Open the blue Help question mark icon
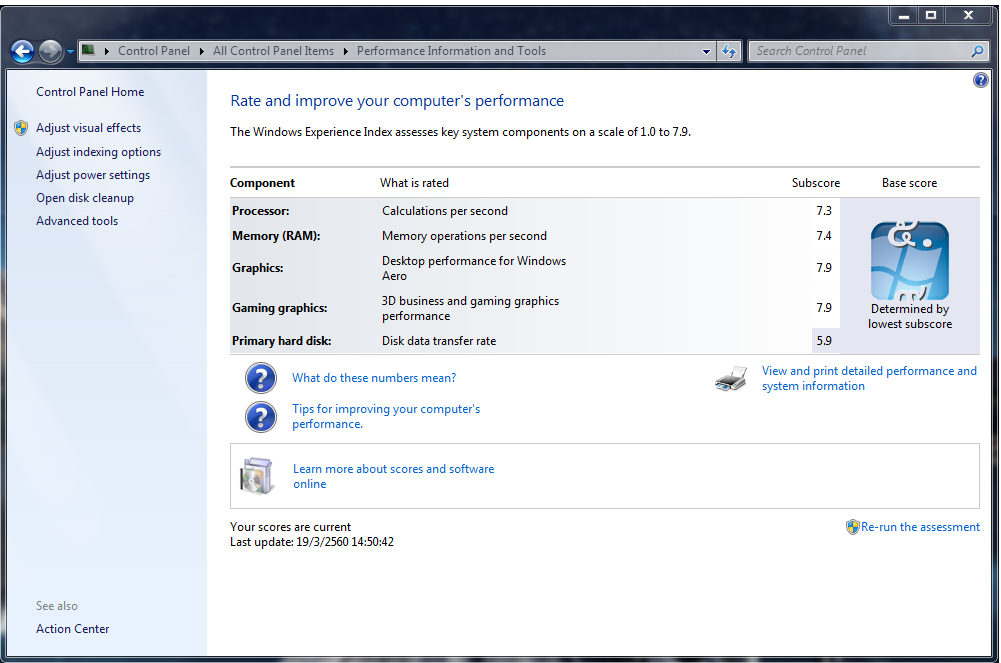Viewport: 1001px width, 663px height. [980, 80]
